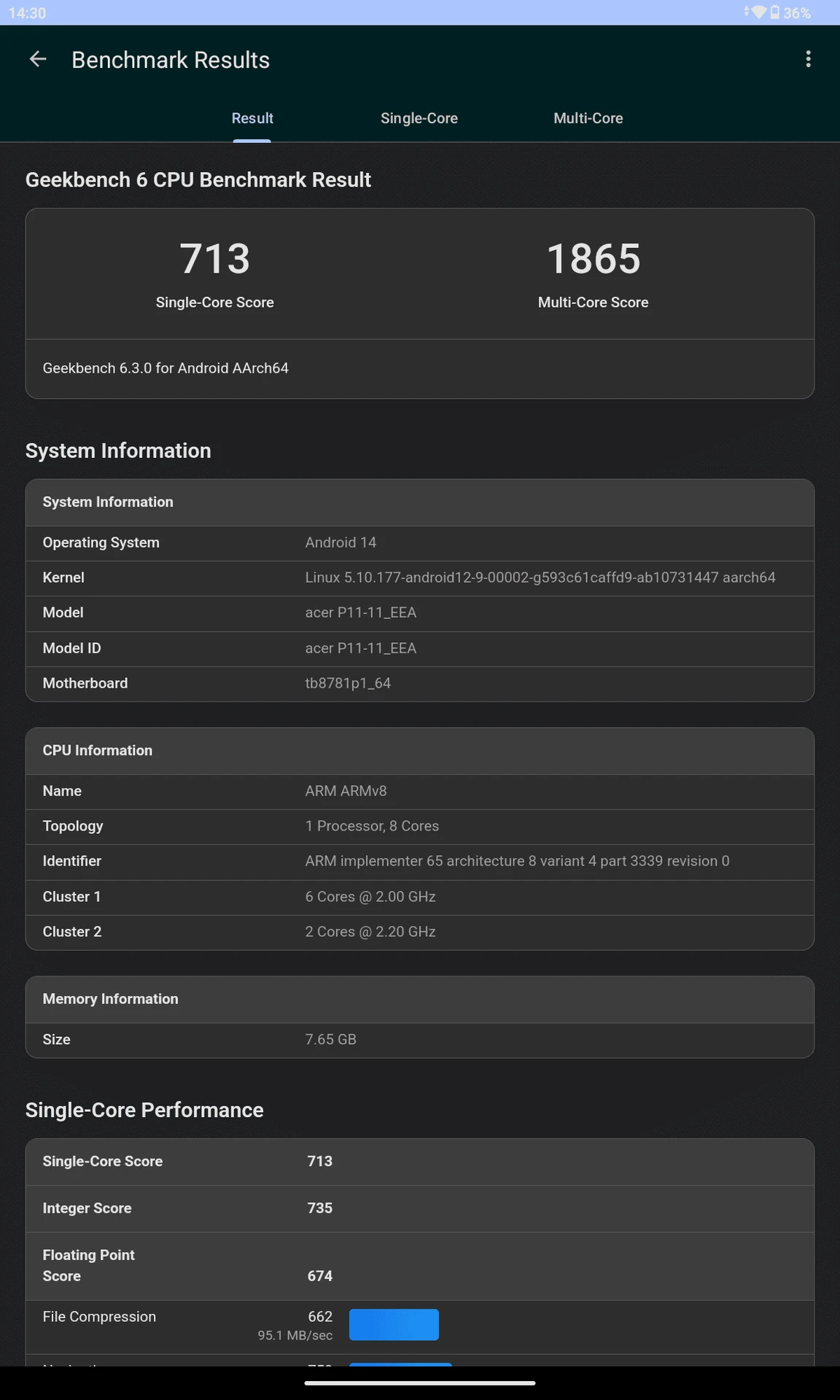Tap the System Information card header

coord(420,502)
